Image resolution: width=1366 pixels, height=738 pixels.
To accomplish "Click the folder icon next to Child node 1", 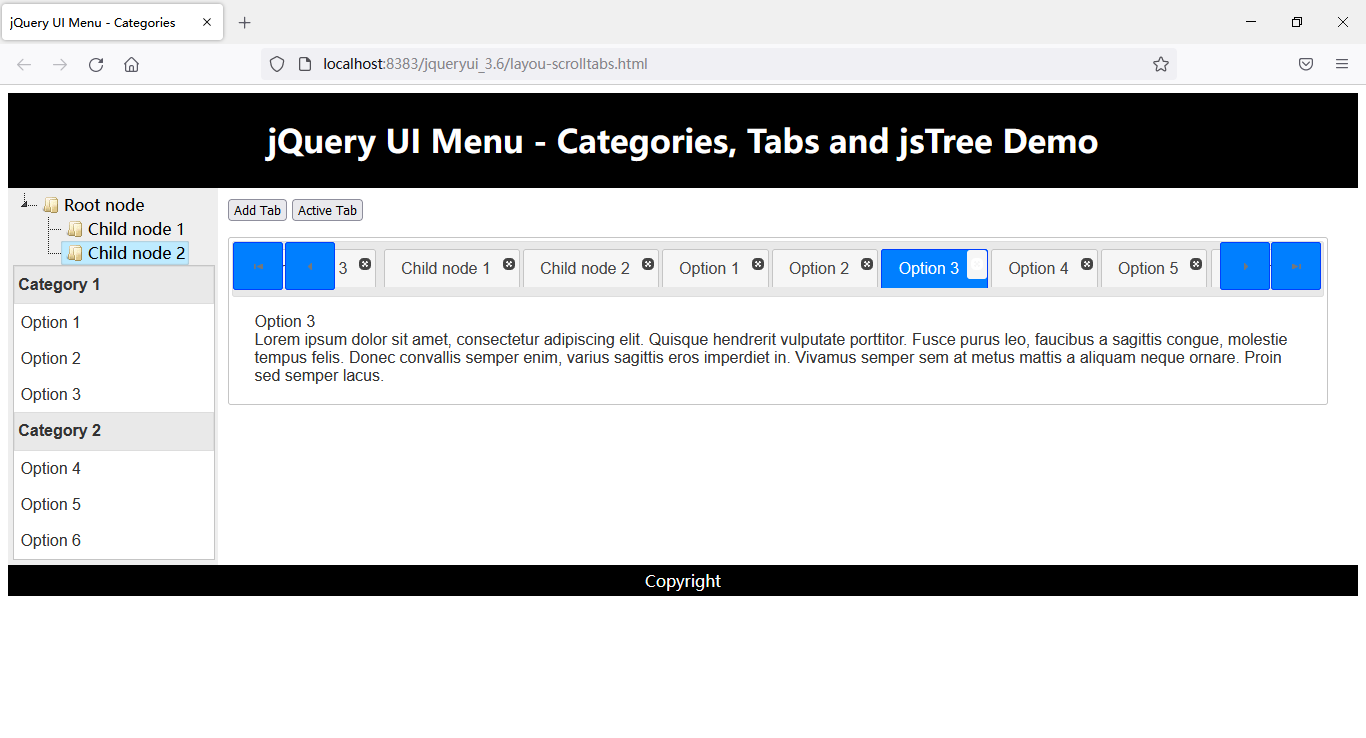I will point(73,229).
